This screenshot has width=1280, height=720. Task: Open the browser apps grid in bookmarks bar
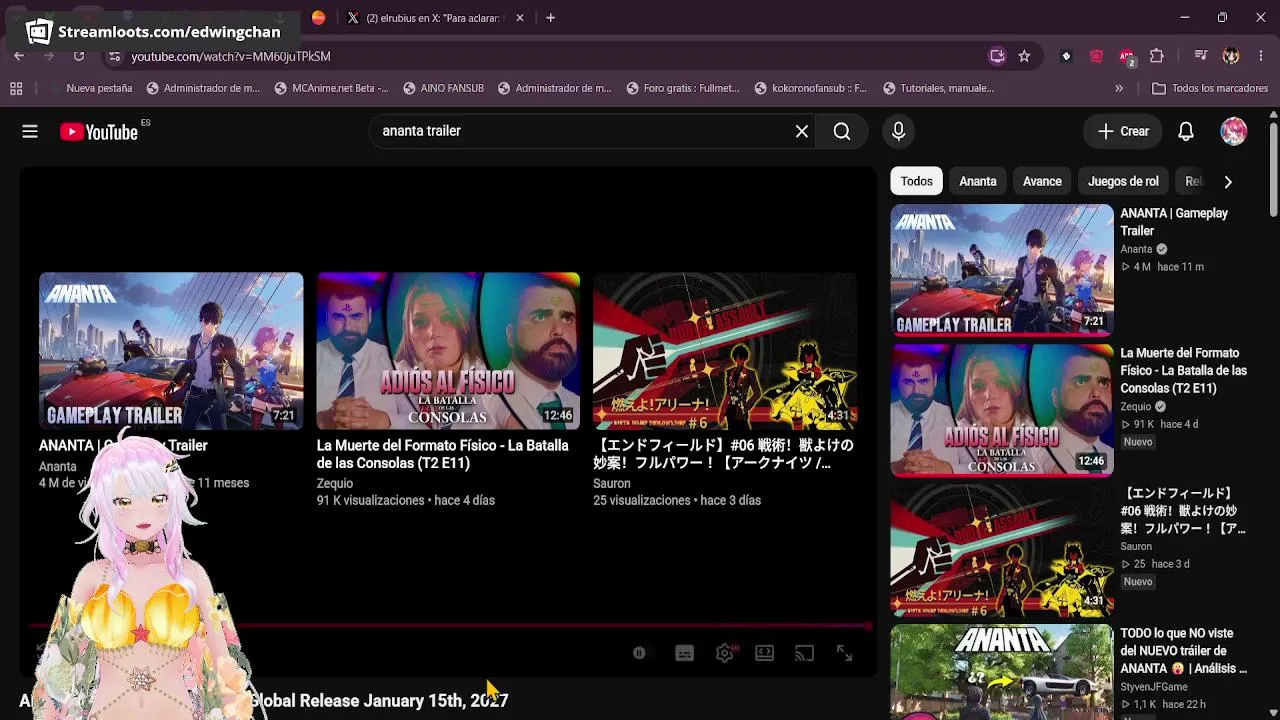(16, 88)
